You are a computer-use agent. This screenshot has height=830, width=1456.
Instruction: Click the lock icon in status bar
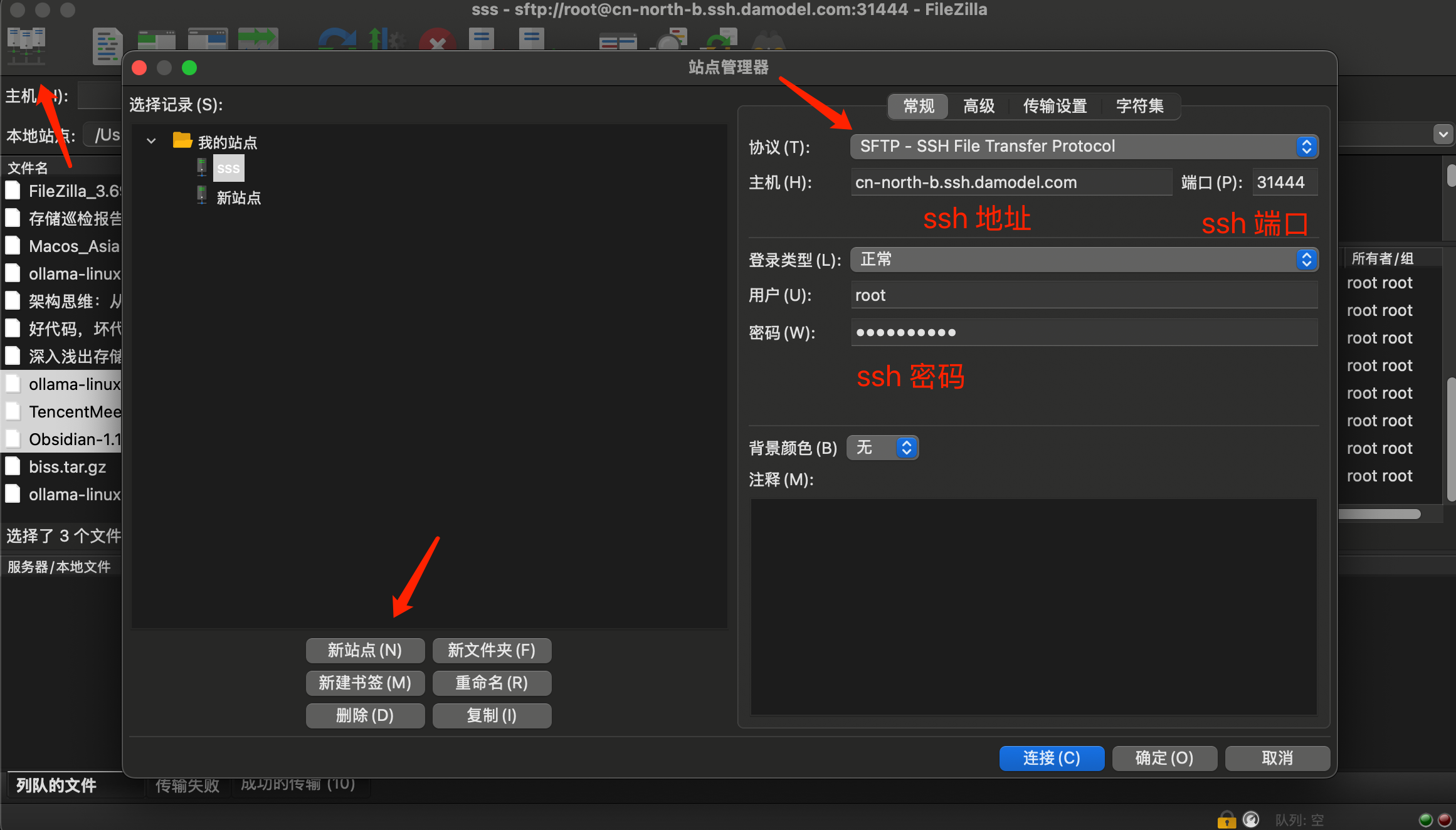tap(1226, 819)
